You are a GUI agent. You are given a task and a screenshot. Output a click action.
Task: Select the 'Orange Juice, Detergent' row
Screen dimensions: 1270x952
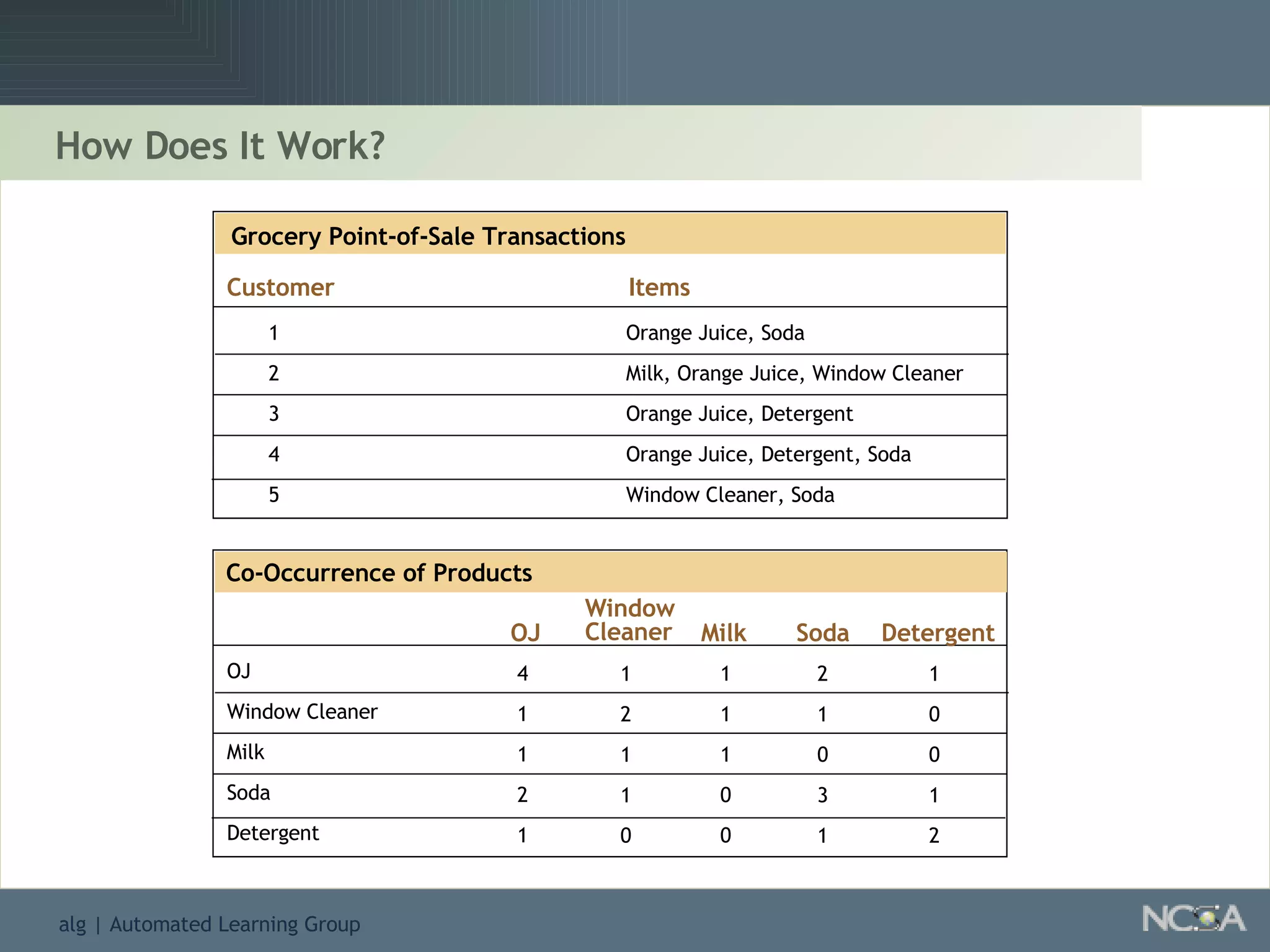point(739,414)
